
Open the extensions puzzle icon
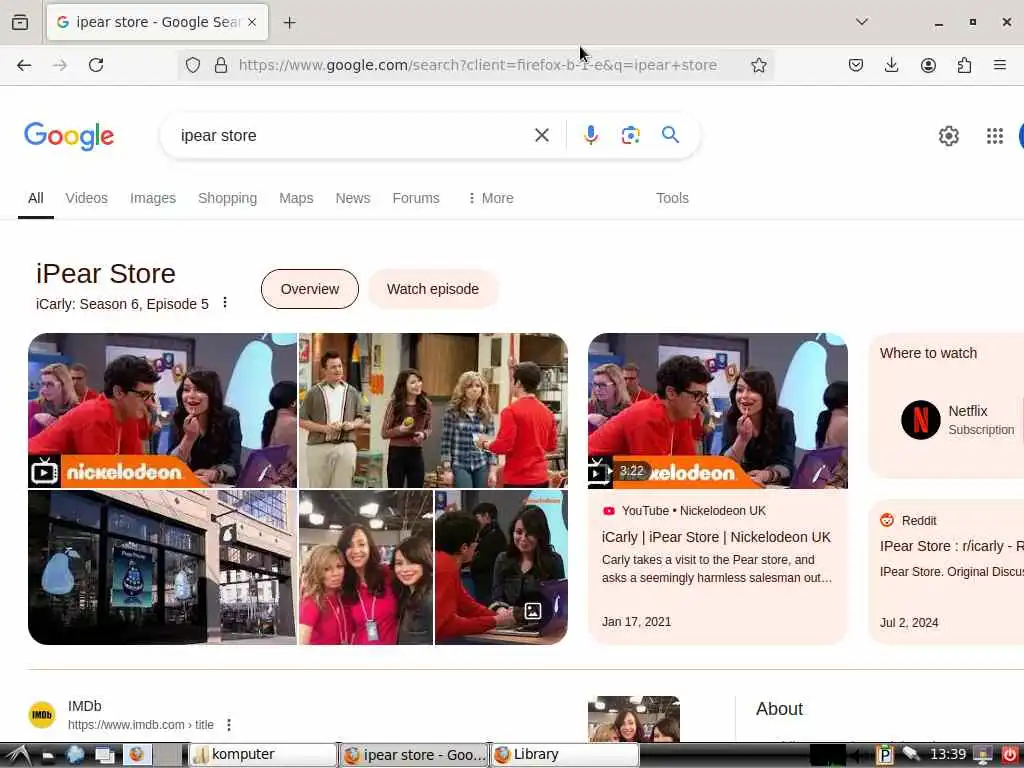[x=964, y=65]
